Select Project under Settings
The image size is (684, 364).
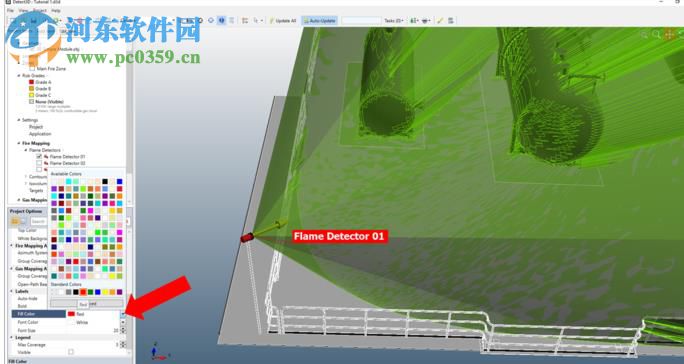(36, 127)
